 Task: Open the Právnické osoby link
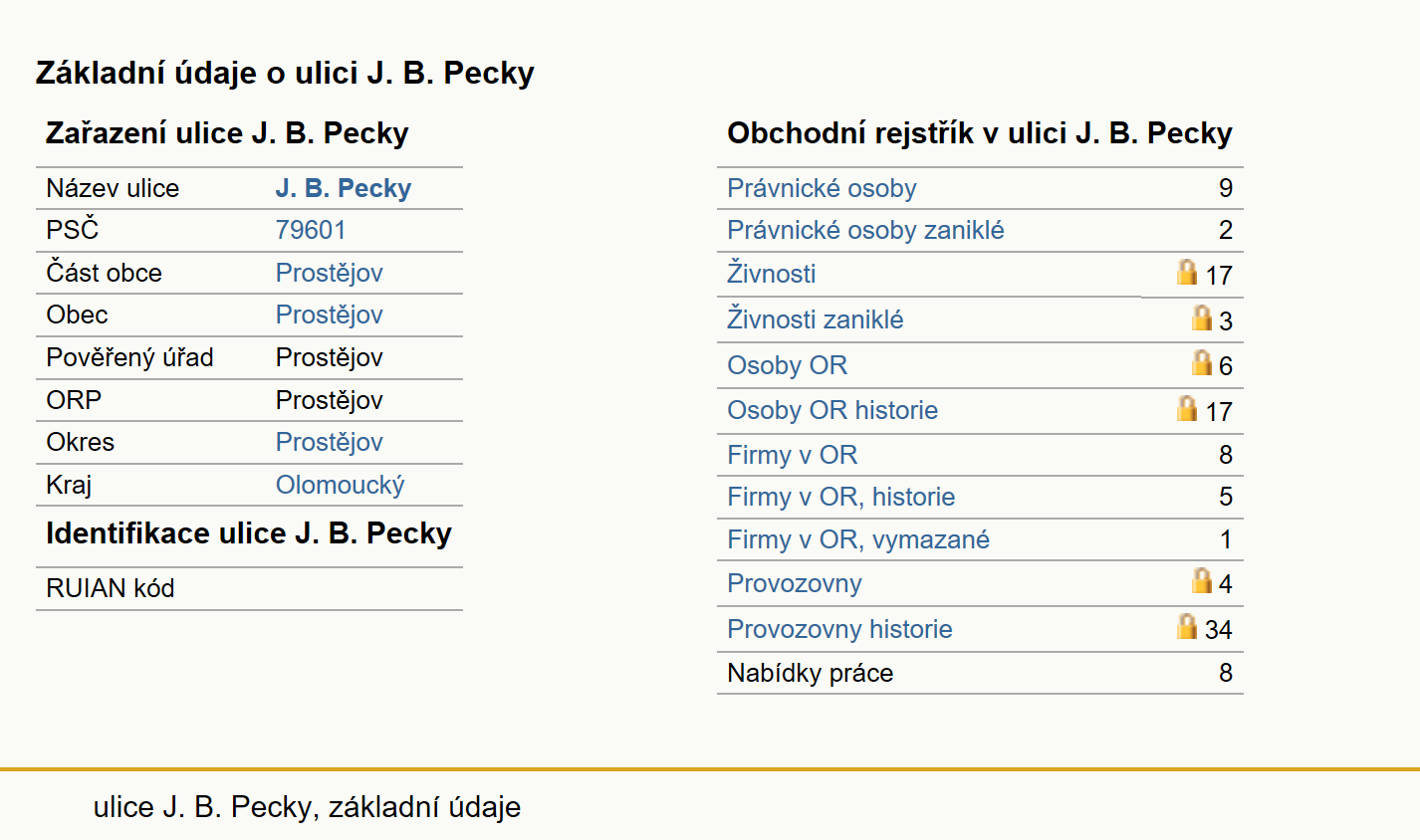(x=822, y=188)
